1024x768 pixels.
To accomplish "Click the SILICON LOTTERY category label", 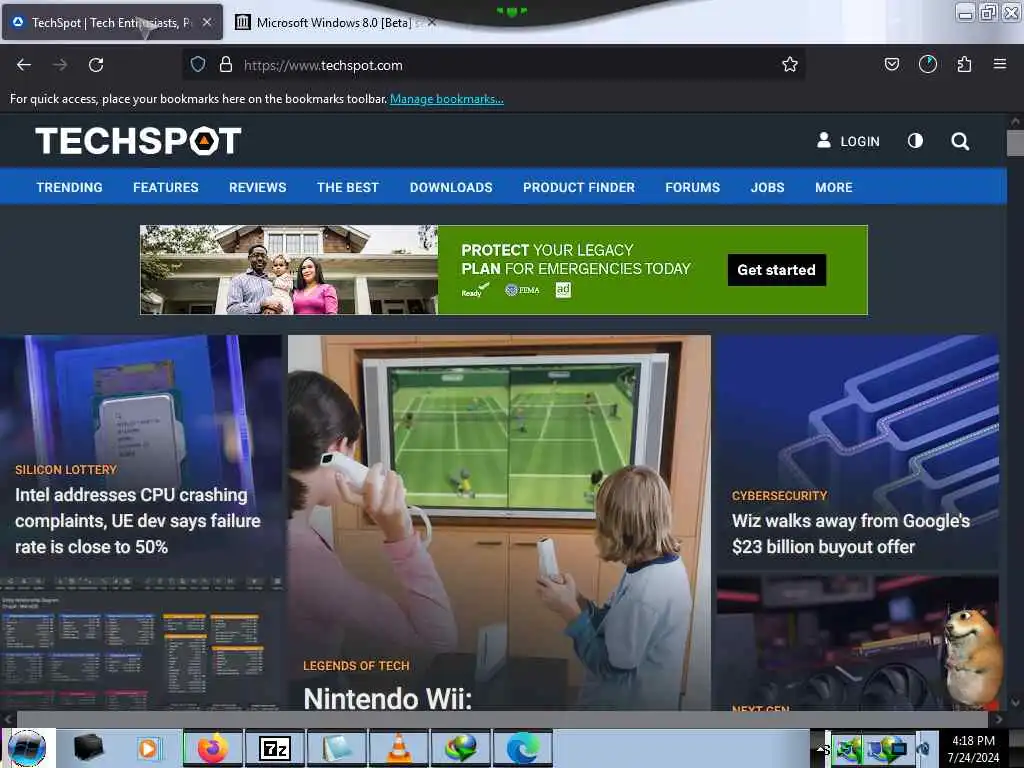I will coord(66,470).
